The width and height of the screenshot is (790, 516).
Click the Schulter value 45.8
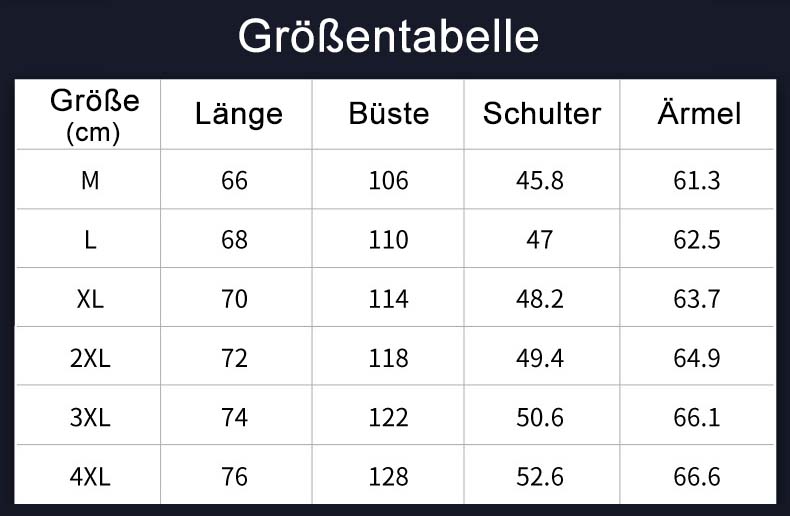[540, 180]
